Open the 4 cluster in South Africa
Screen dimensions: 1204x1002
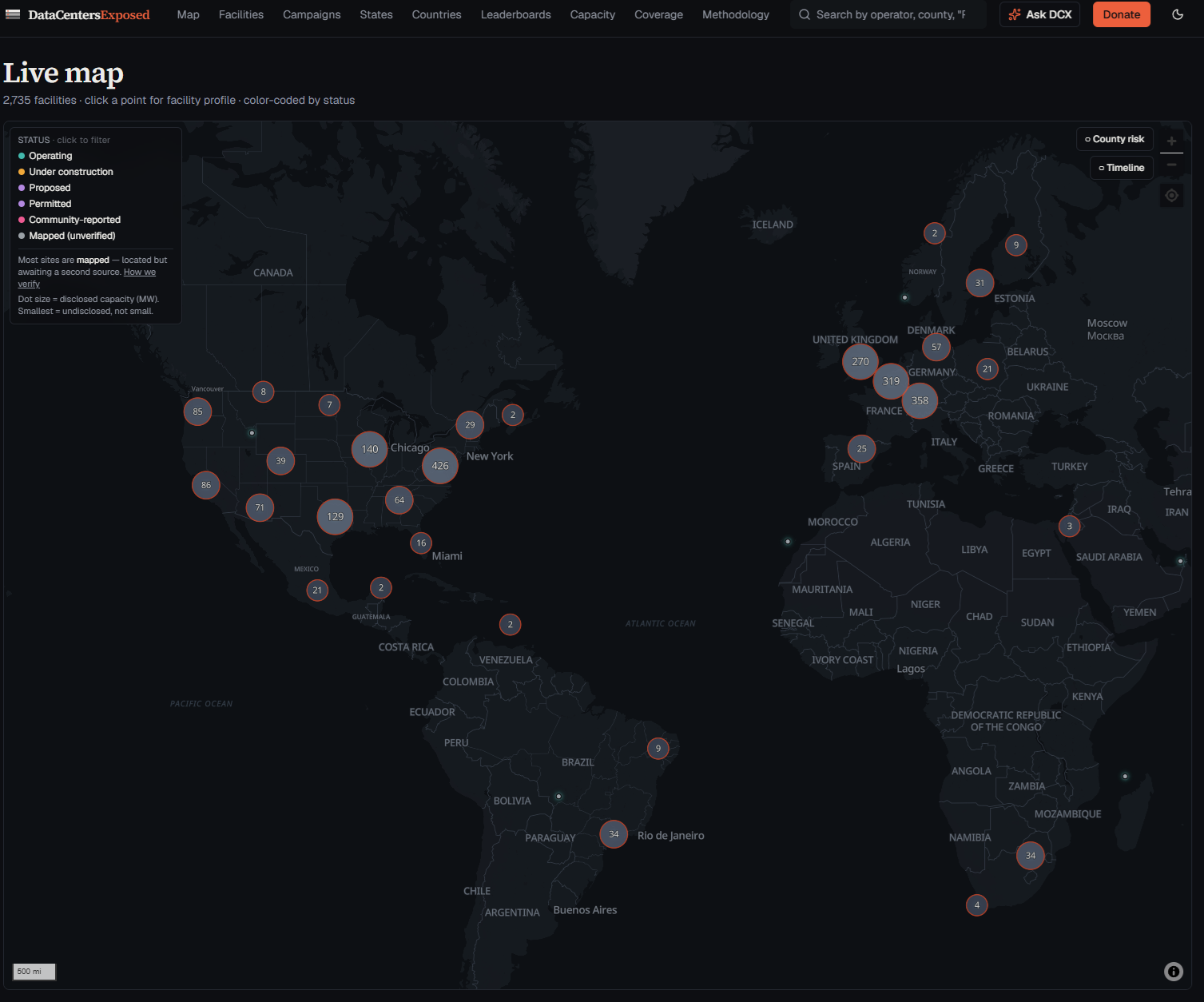tap(977, 905)
